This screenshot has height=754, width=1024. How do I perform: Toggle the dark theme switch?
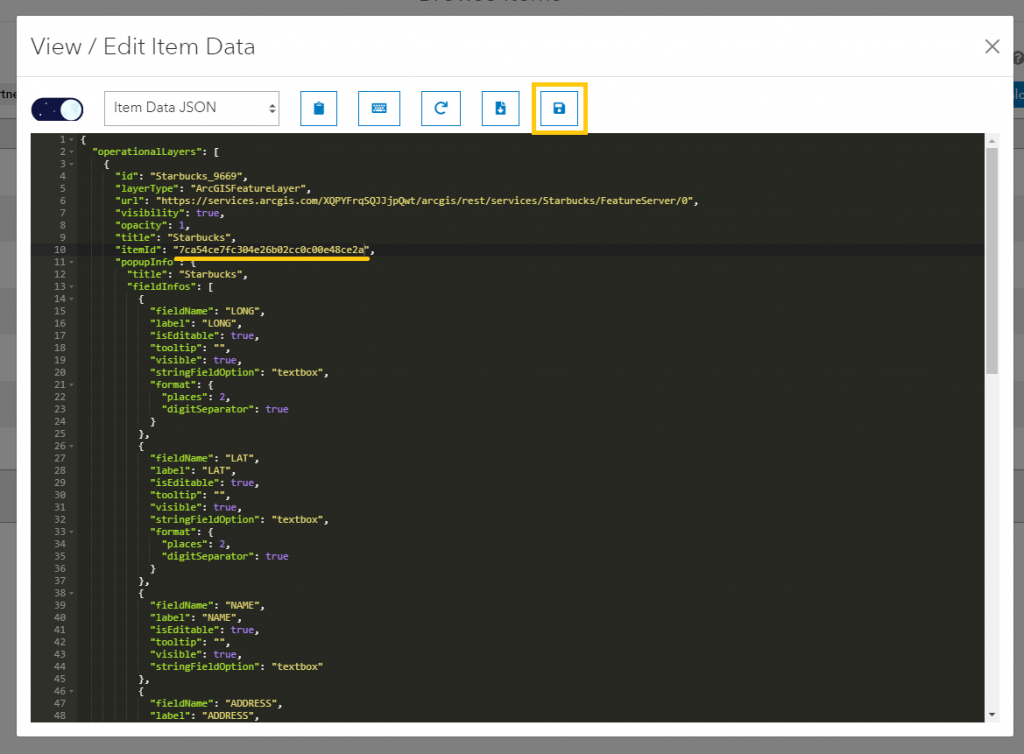tap(57, 108)
